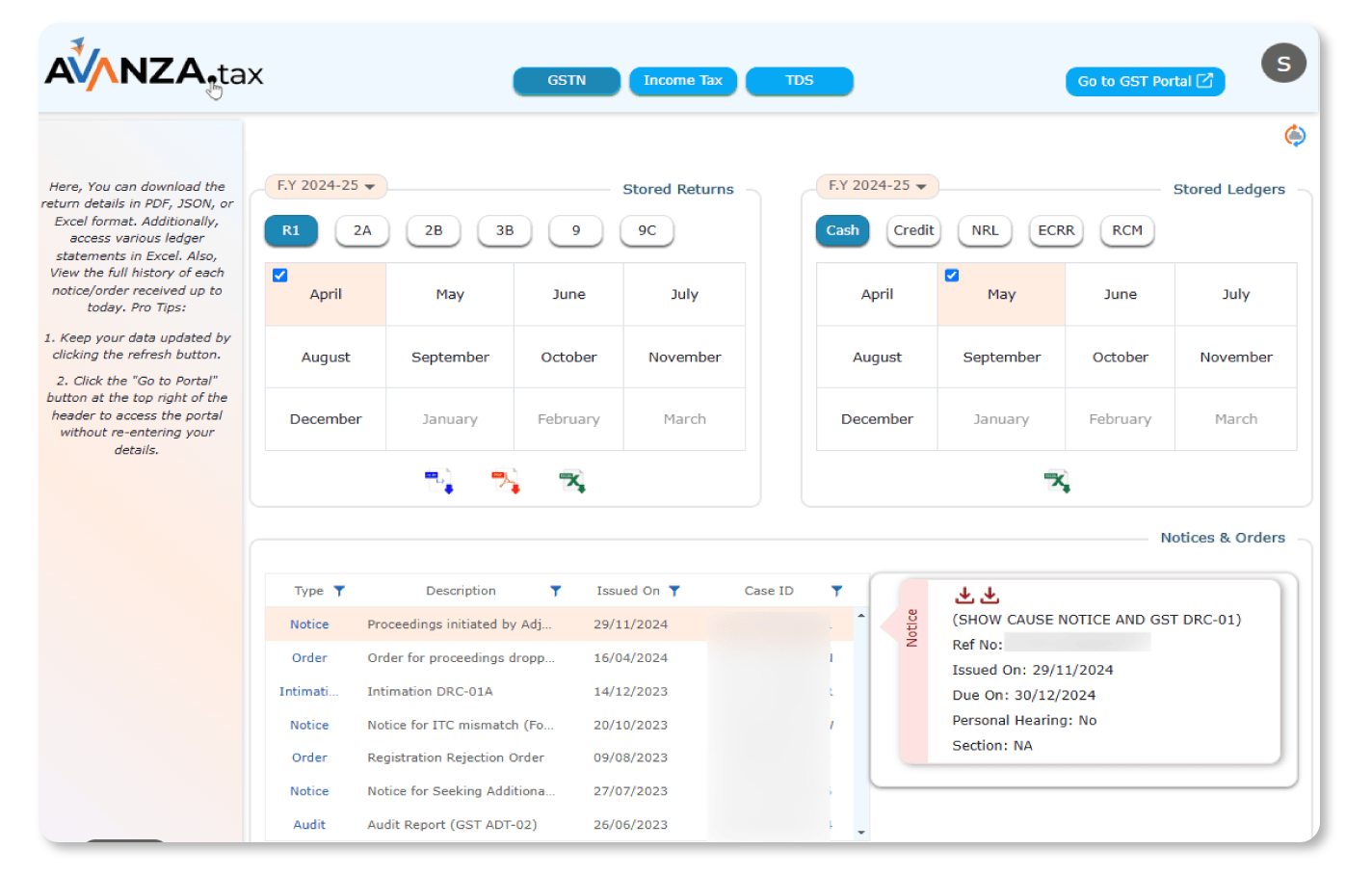Open Intimation DRC-01A row
This screenshot has height=876, width=1372.
pyautogui.click(x=559, y=692)
